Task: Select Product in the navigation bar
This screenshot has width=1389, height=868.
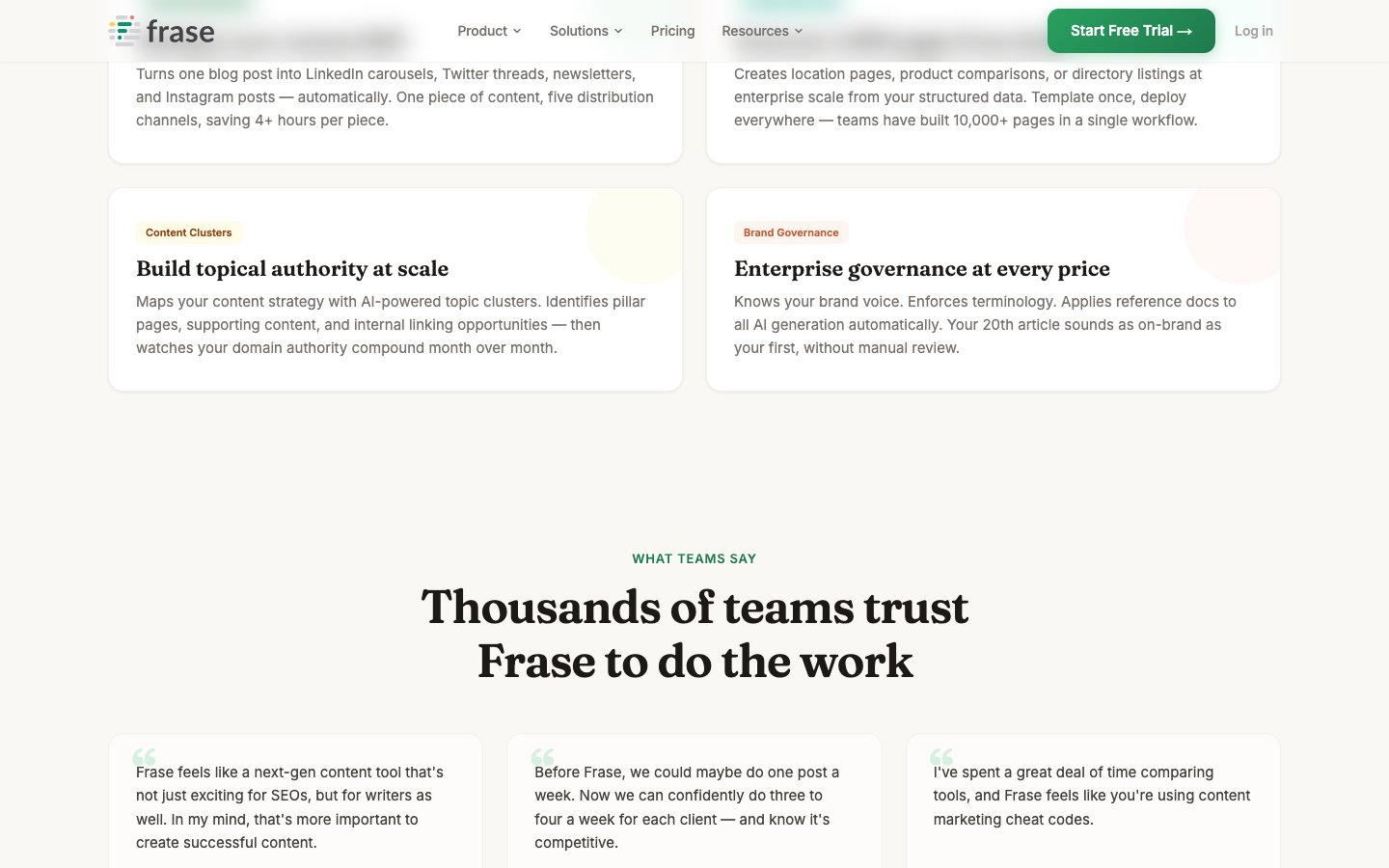Action: 482,31
